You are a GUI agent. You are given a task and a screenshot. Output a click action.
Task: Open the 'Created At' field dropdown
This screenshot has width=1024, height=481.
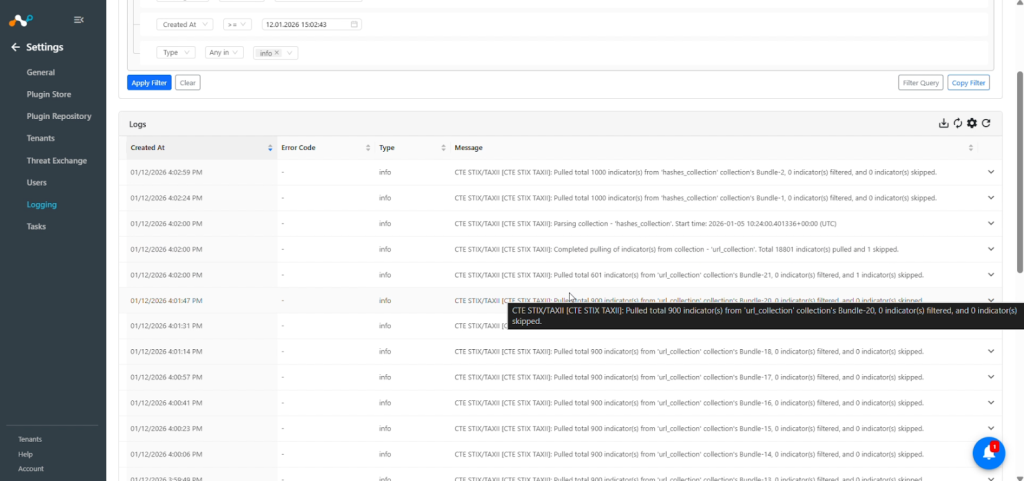(x=185, y=24)
